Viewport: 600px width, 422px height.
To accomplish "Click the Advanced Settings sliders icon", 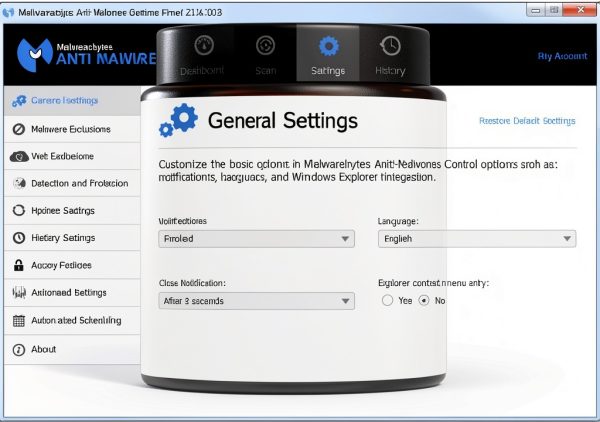I will click(19, 293).
